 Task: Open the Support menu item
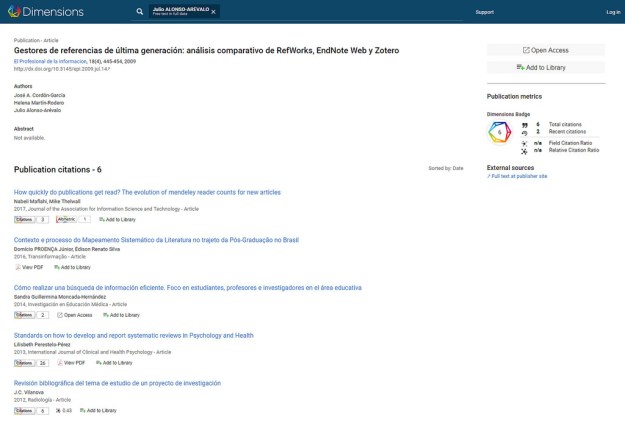coord(484,12)
